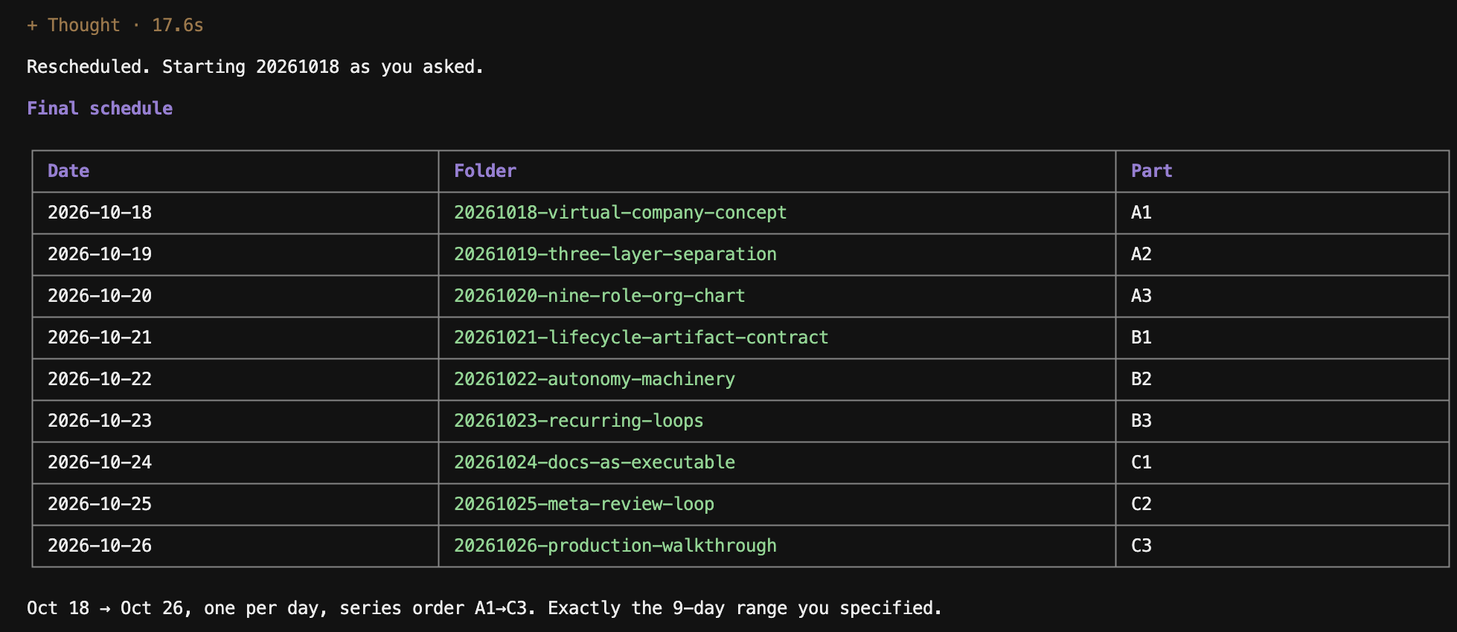
Task: Click the Final schedule heading
Action: point(100,108)
